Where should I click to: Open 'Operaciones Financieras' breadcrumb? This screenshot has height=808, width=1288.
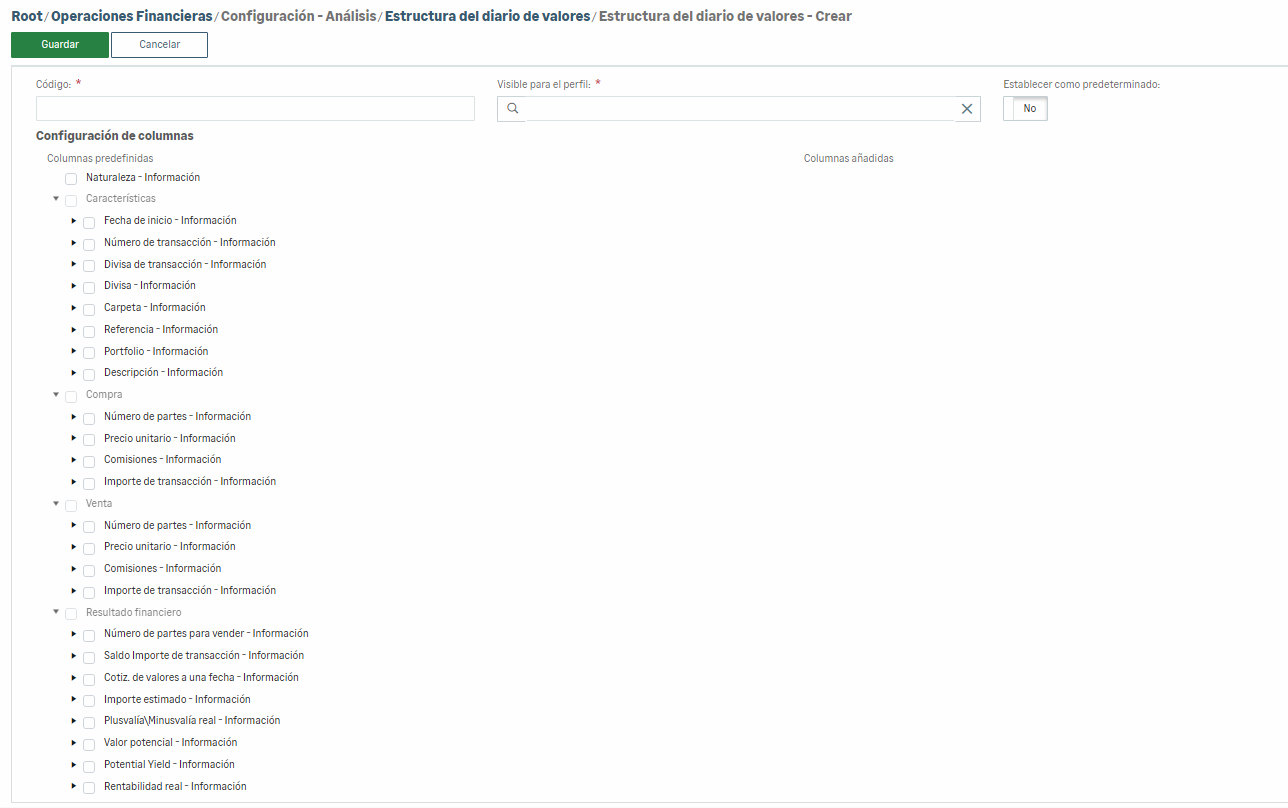pos(132,16)
